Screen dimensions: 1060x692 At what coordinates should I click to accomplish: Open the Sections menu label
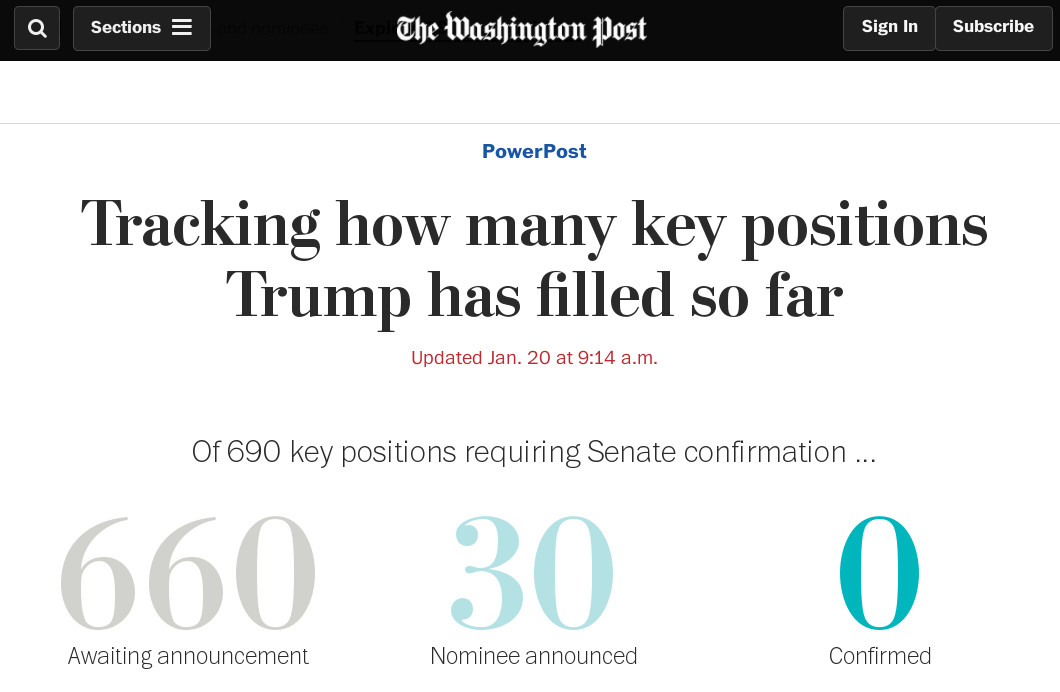click(125, 28)
